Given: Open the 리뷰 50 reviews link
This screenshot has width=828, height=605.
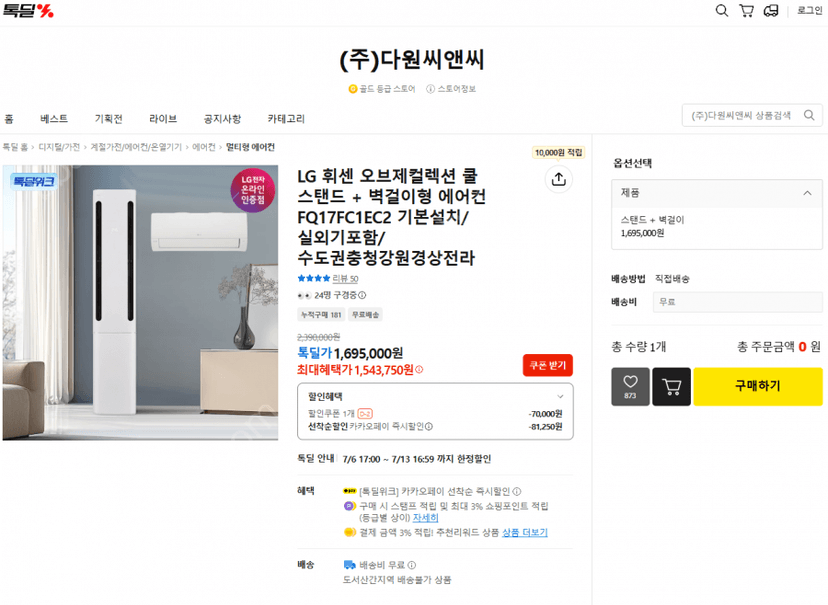Looking at the screenshot, I should click(345, 279).
